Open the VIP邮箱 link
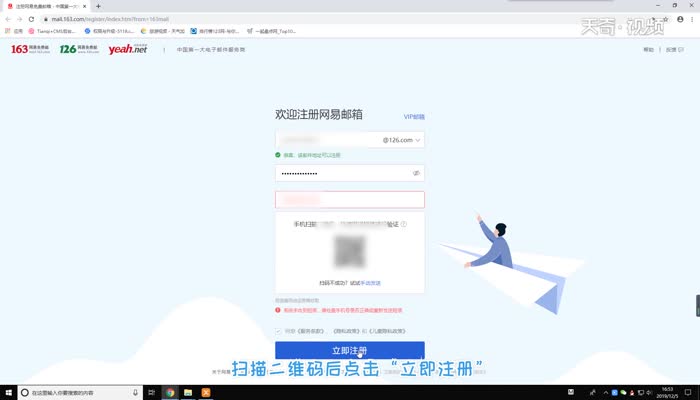This screenshot has height=400, width=700. point(414,117)
